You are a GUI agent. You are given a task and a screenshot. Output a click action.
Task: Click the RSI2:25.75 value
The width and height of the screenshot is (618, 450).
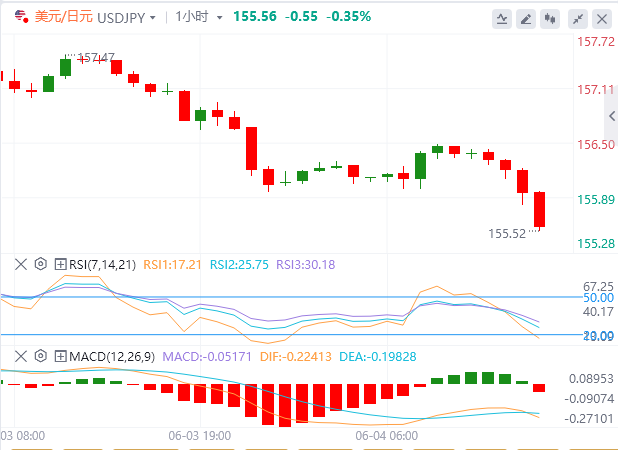coord(239,264)
